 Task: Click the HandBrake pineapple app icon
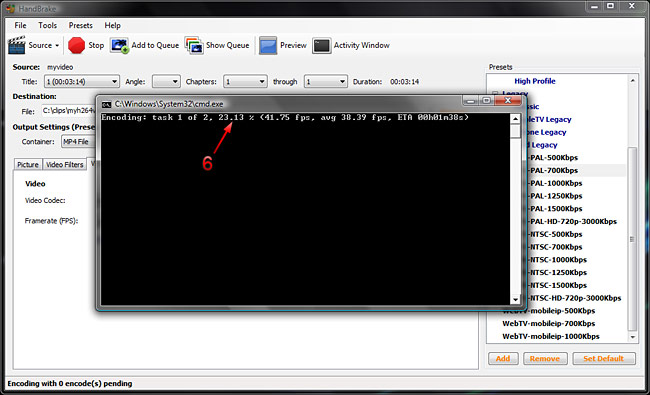10,8
